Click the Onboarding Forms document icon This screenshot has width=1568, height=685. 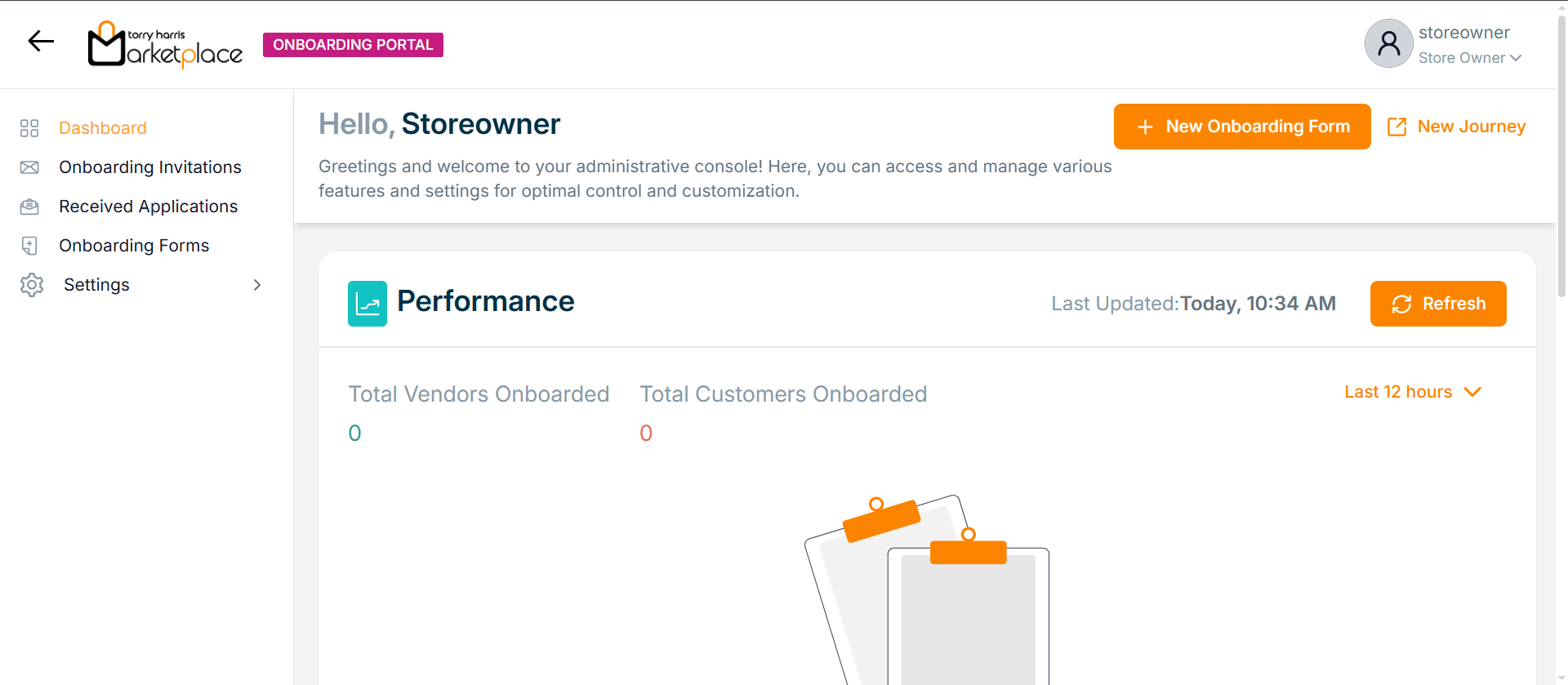29,246
